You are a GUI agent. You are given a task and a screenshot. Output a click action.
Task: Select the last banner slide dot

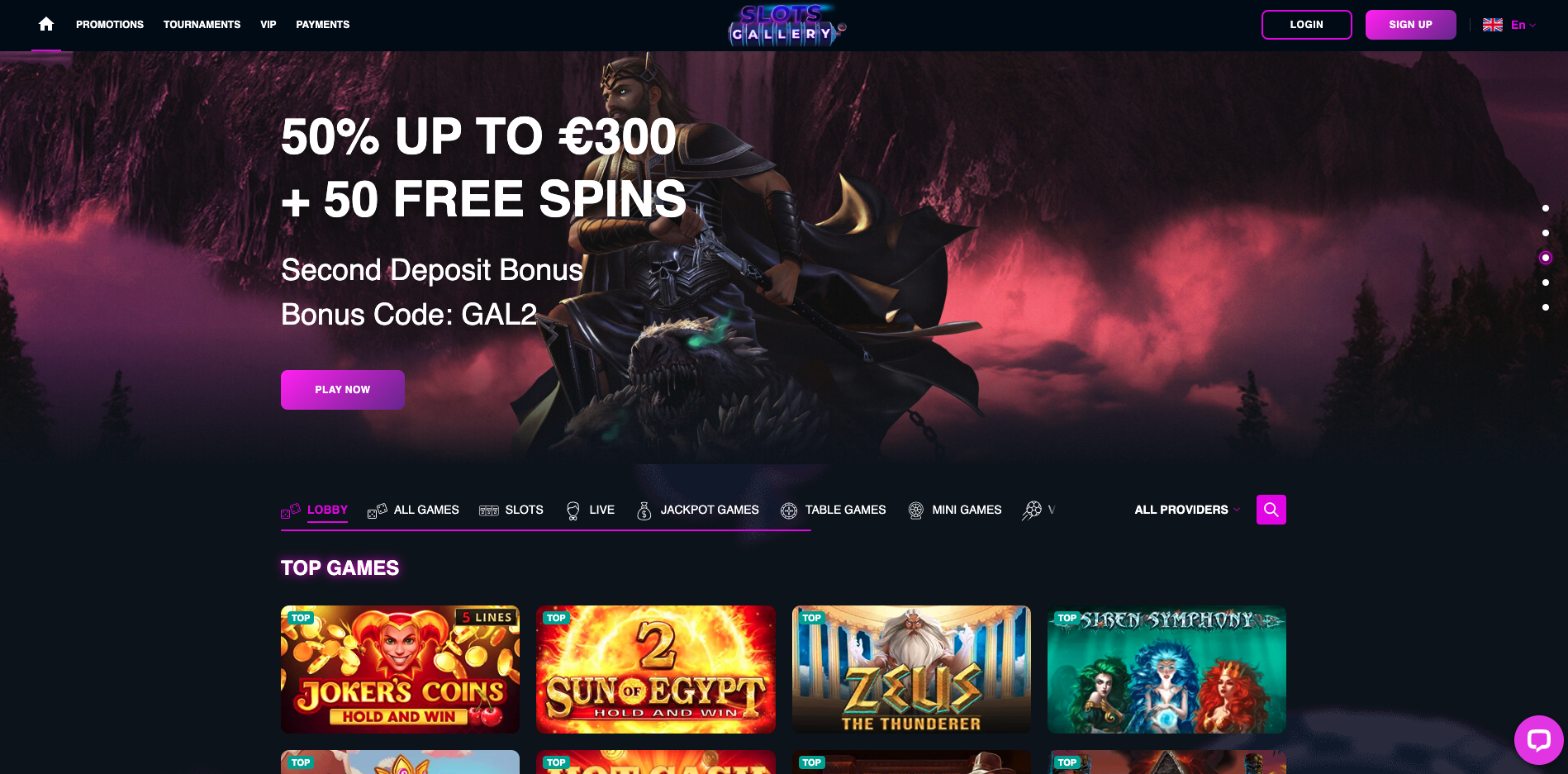[1545, 307]
